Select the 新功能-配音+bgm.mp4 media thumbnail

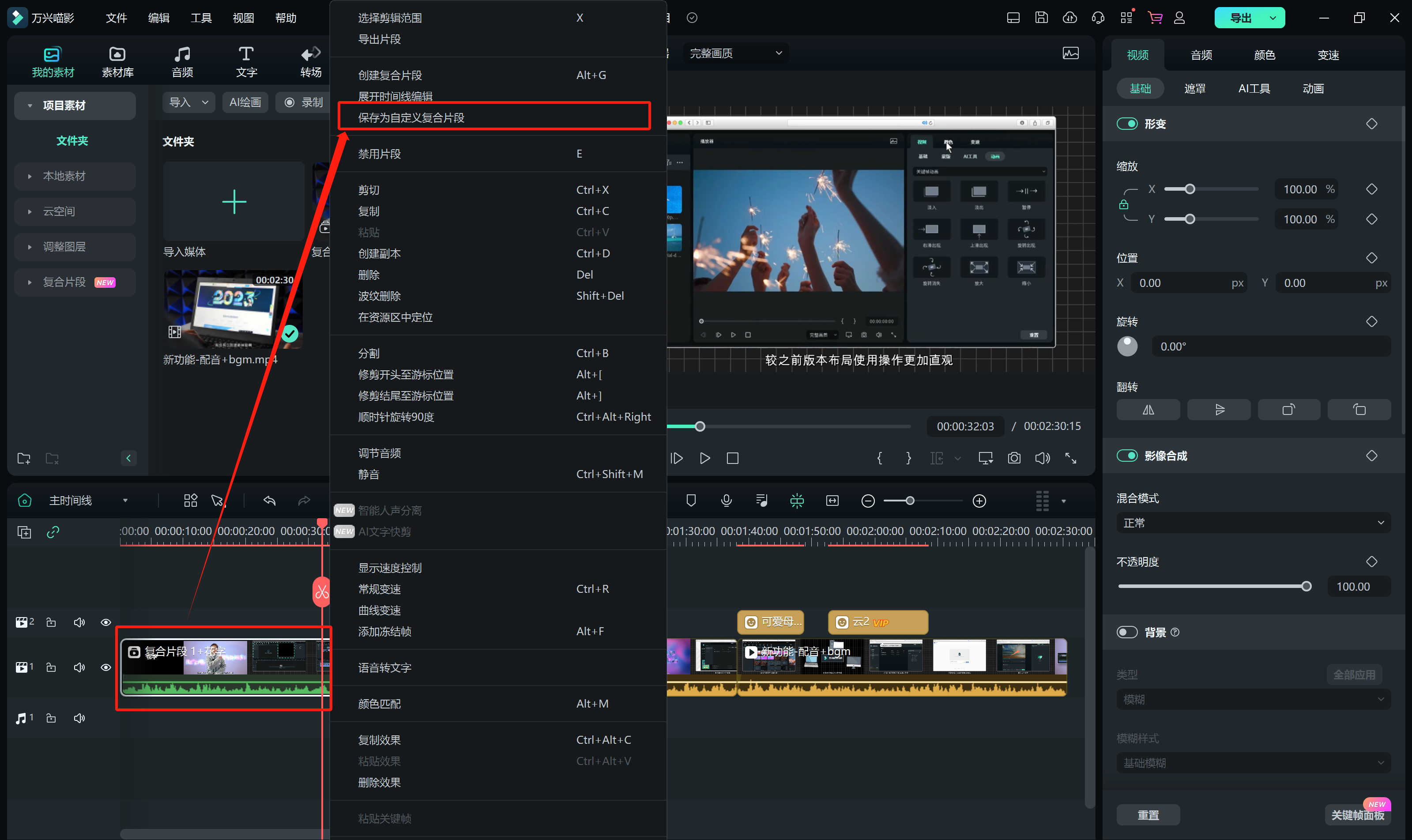(233, 309)
